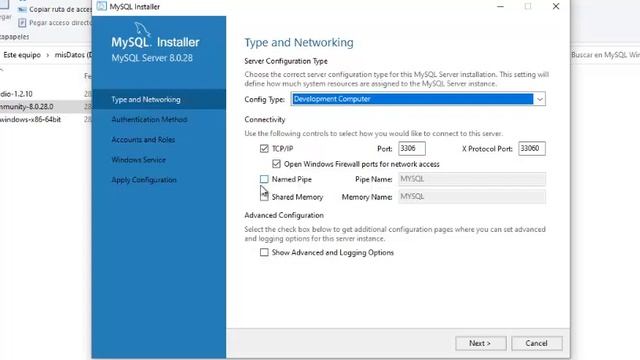Click the Port field showing 3306
640x360 pixels.
(412, 149)
